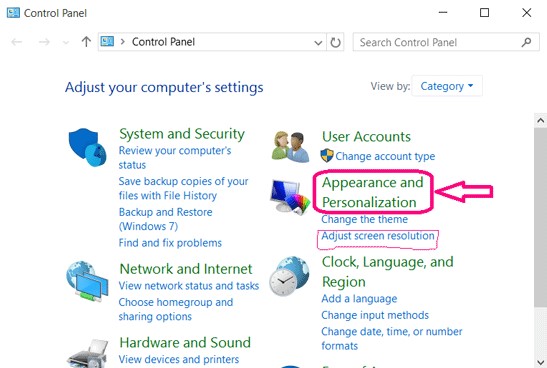Open Clock, Language, and Region category
The image size is (547, 368).
point(388,272)
